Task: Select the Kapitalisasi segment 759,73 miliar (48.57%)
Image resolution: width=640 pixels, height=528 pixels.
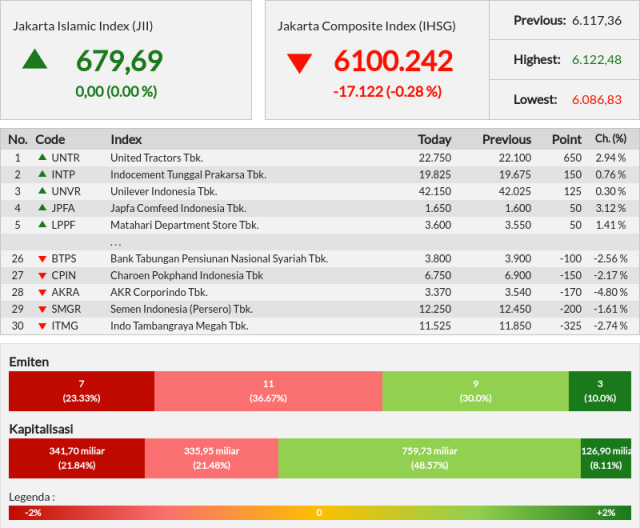Action: pyautogui.click(x=429, y=458)
